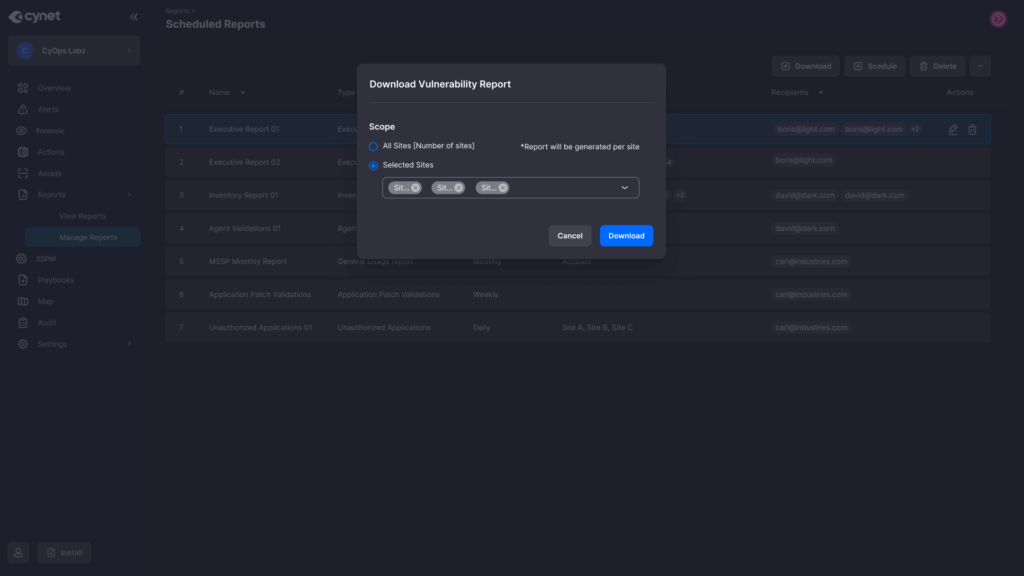Image resolution: width=1024 pixels, height=576 pixels.
Task: Click the user profile icon at bottom left
Action: tap(18, 553)
